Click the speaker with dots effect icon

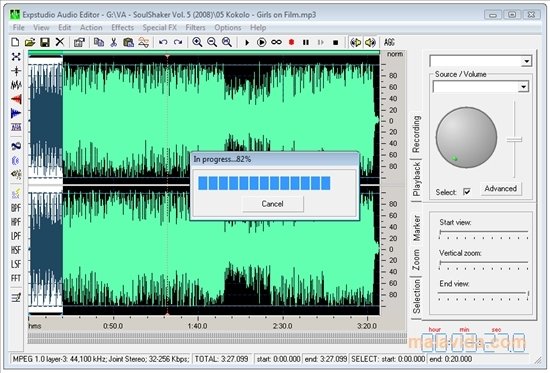pyautogui.click(x=16, y=174)
